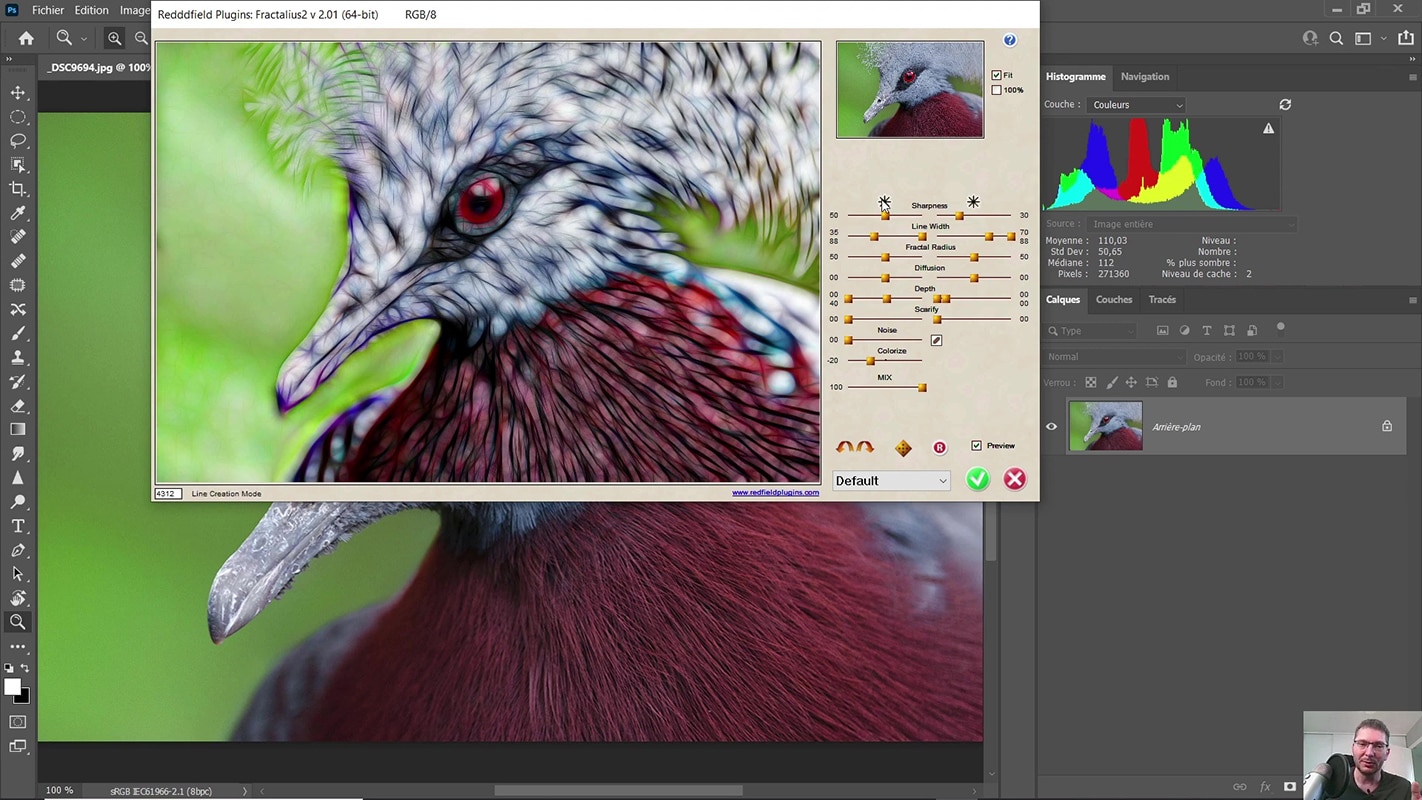Toggle the Preview checkbox

coord(976,446)
